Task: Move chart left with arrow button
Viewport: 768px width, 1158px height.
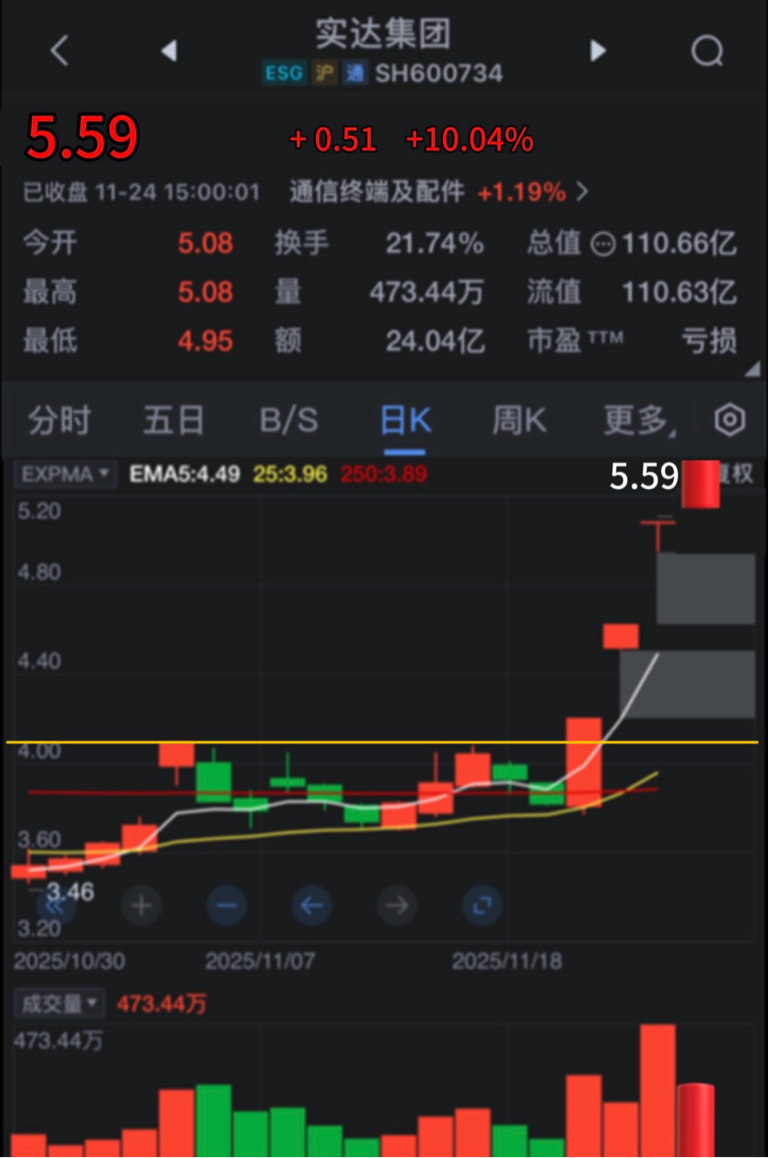Action: 312,905
